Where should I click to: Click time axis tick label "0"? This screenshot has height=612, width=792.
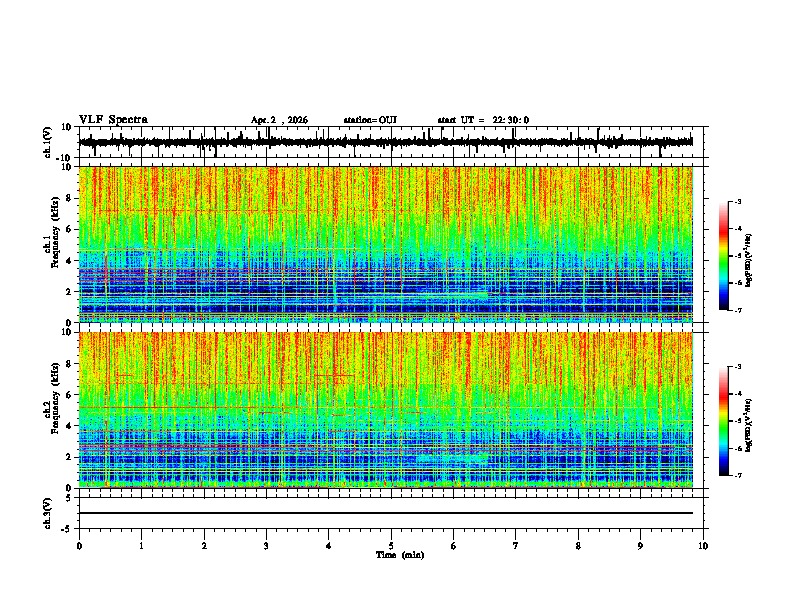click(x=79, y=546)
